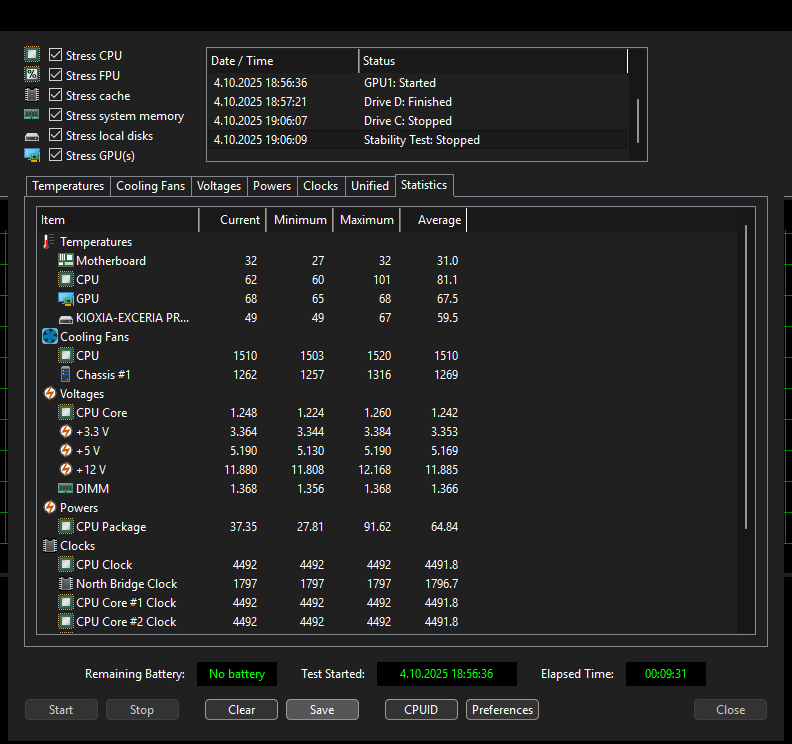Click the event log vertical scrollbar
Viewport: 792px width, 744px height.
tap(638, 120)
